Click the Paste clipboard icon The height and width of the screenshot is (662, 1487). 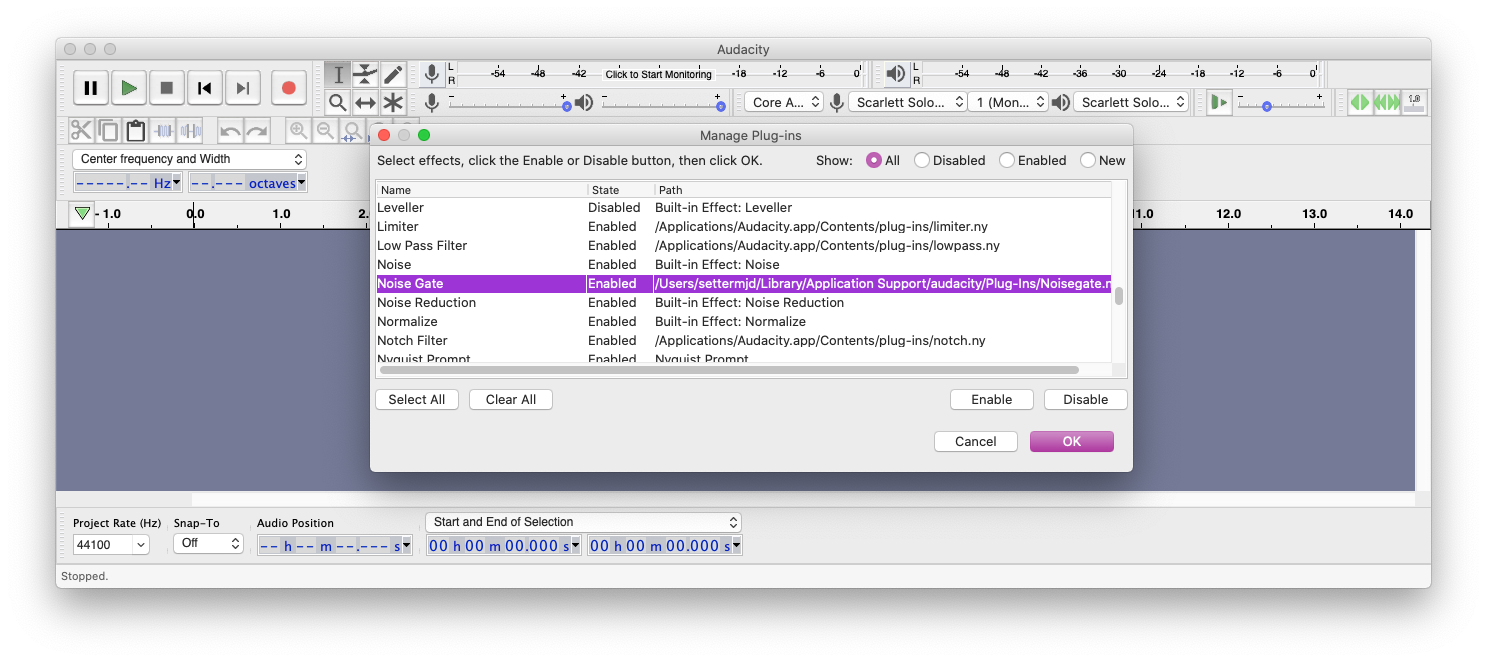[135, 130]
